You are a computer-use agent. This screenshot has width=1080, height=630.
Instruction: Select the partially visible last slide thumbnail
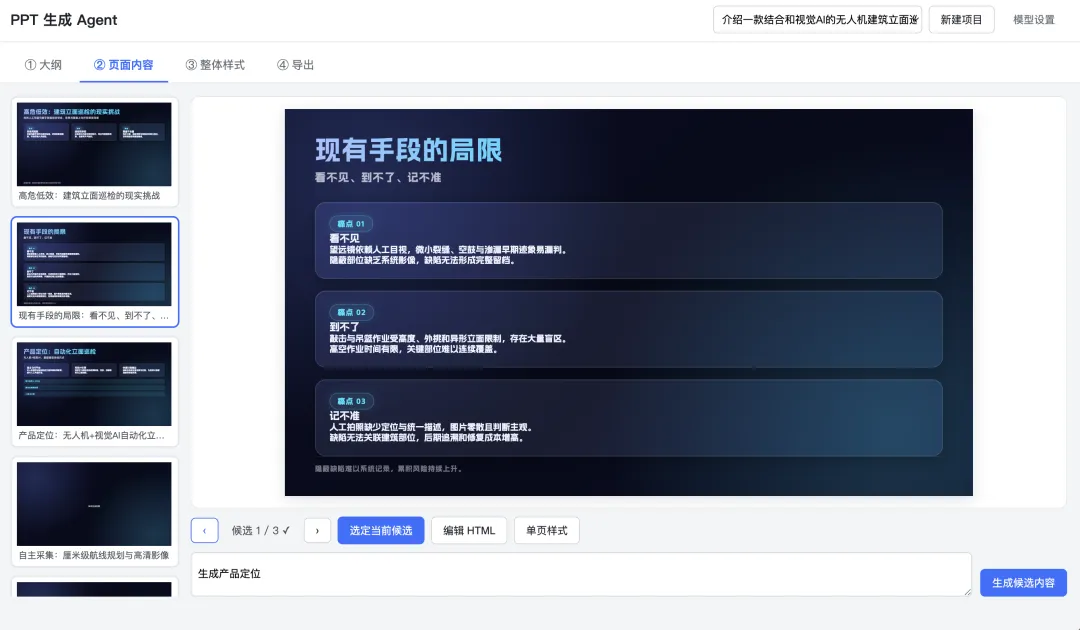tap(94, 588)
